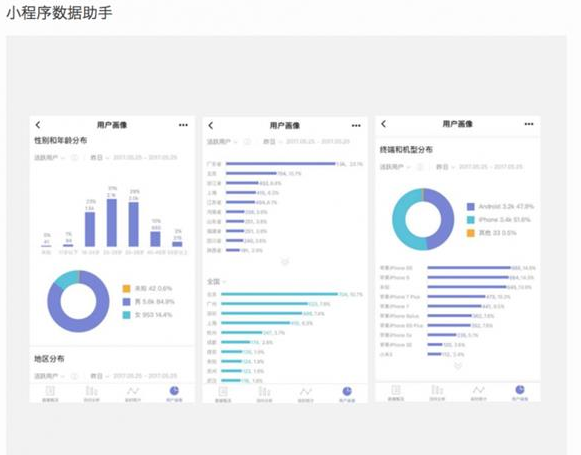Open the 活跃用户 dropdown on the province ranking screen

pyautogui.click(x=222, y=142)
